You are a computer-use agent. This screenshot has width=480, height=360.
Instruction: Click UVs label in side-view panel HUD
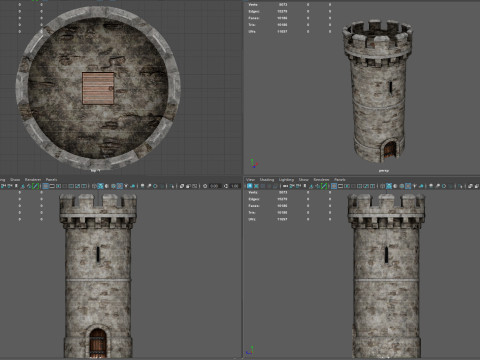[x=252, y=219]
